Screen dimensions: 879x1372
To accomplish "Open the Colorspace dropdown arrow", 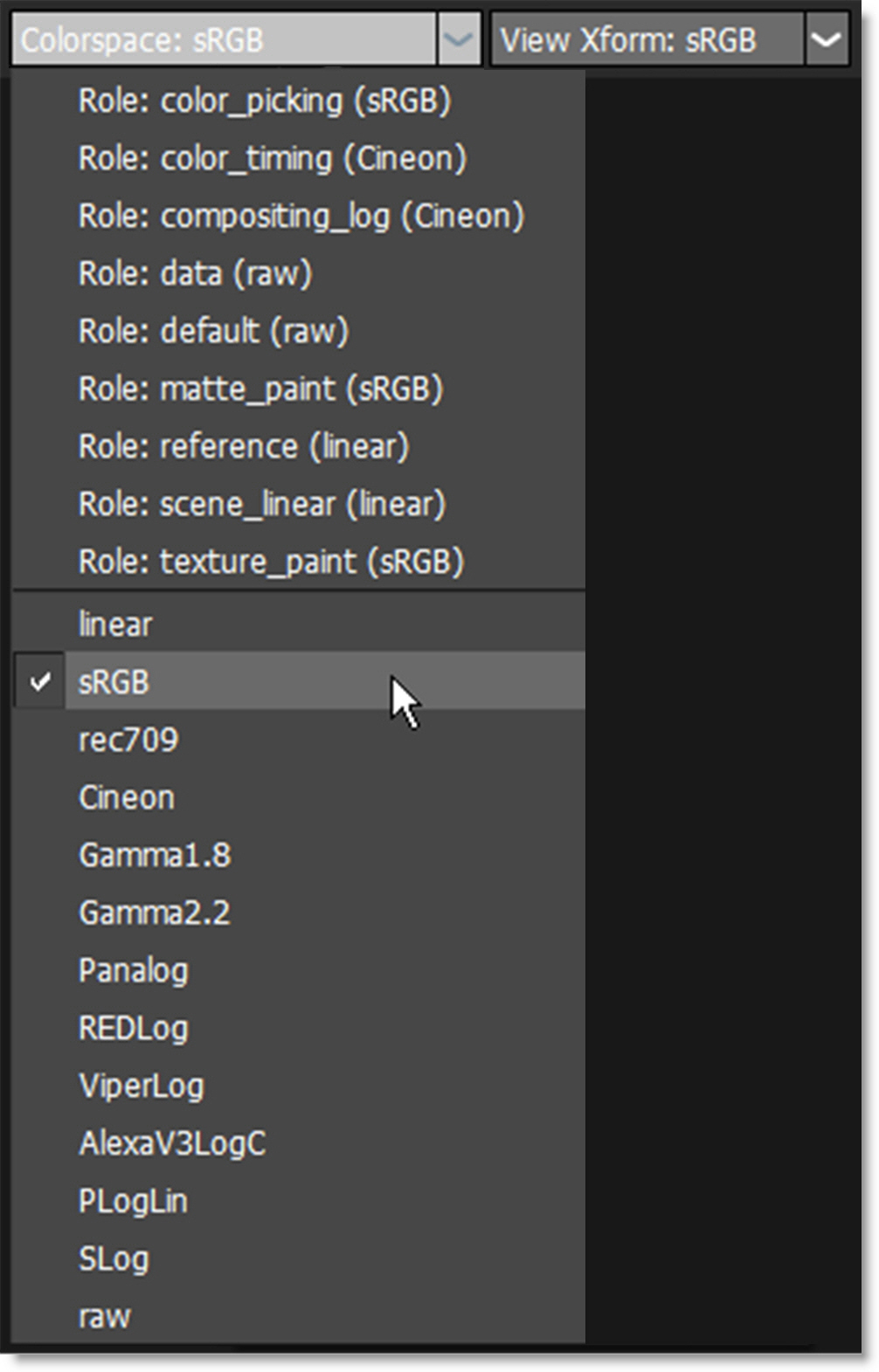I will [x=458, y=40].
